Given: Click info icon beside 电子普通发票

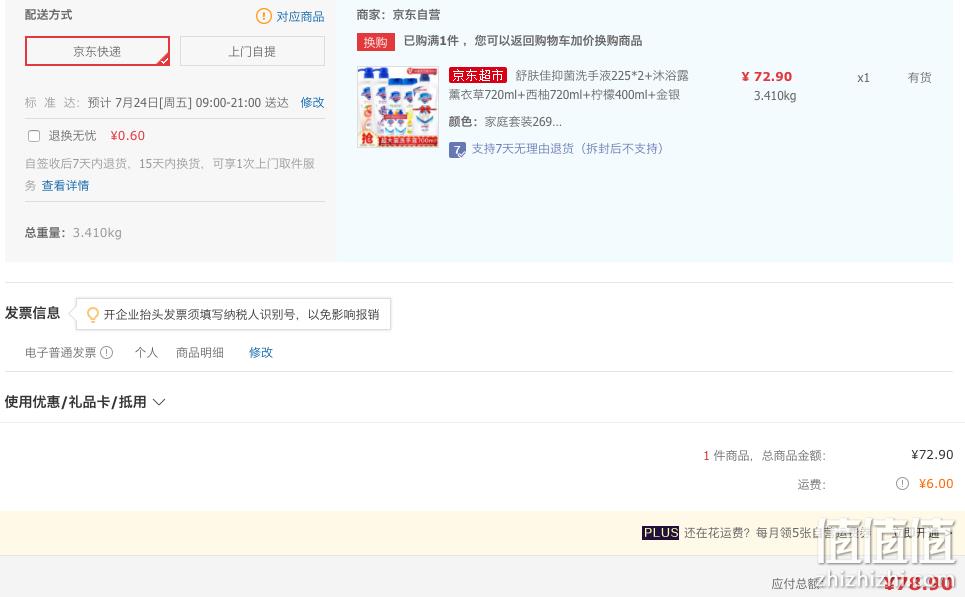Looking at the screenshot, I should coord(106,353).
